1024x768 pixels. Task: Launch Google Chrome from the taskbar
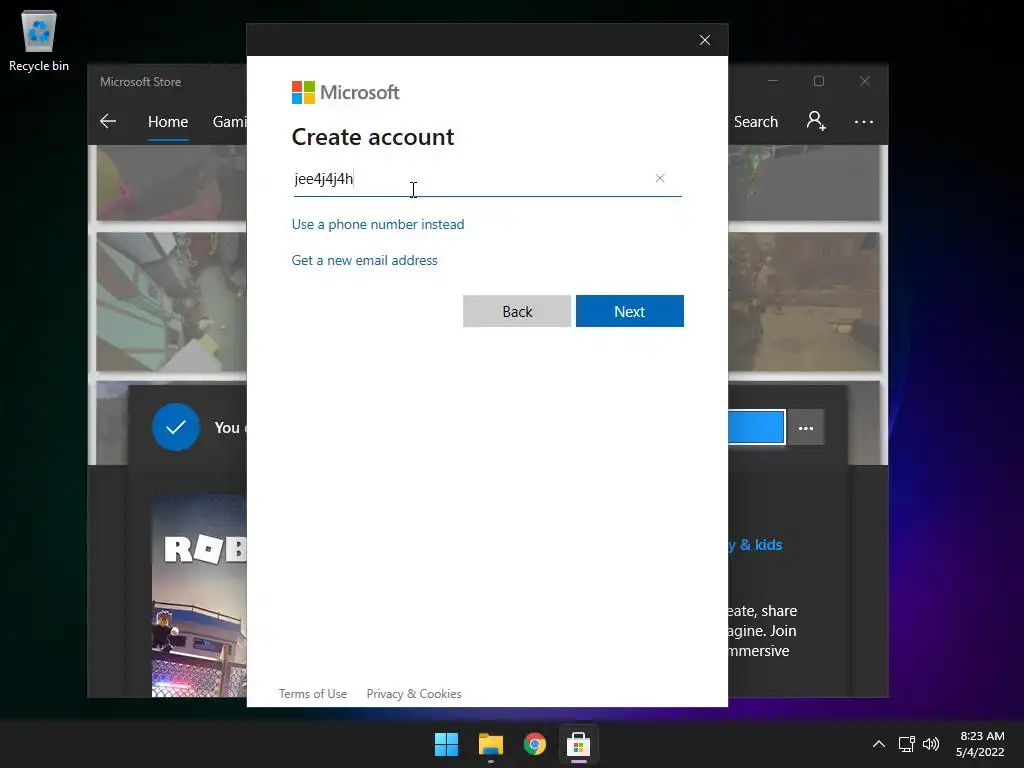(535, 744)
